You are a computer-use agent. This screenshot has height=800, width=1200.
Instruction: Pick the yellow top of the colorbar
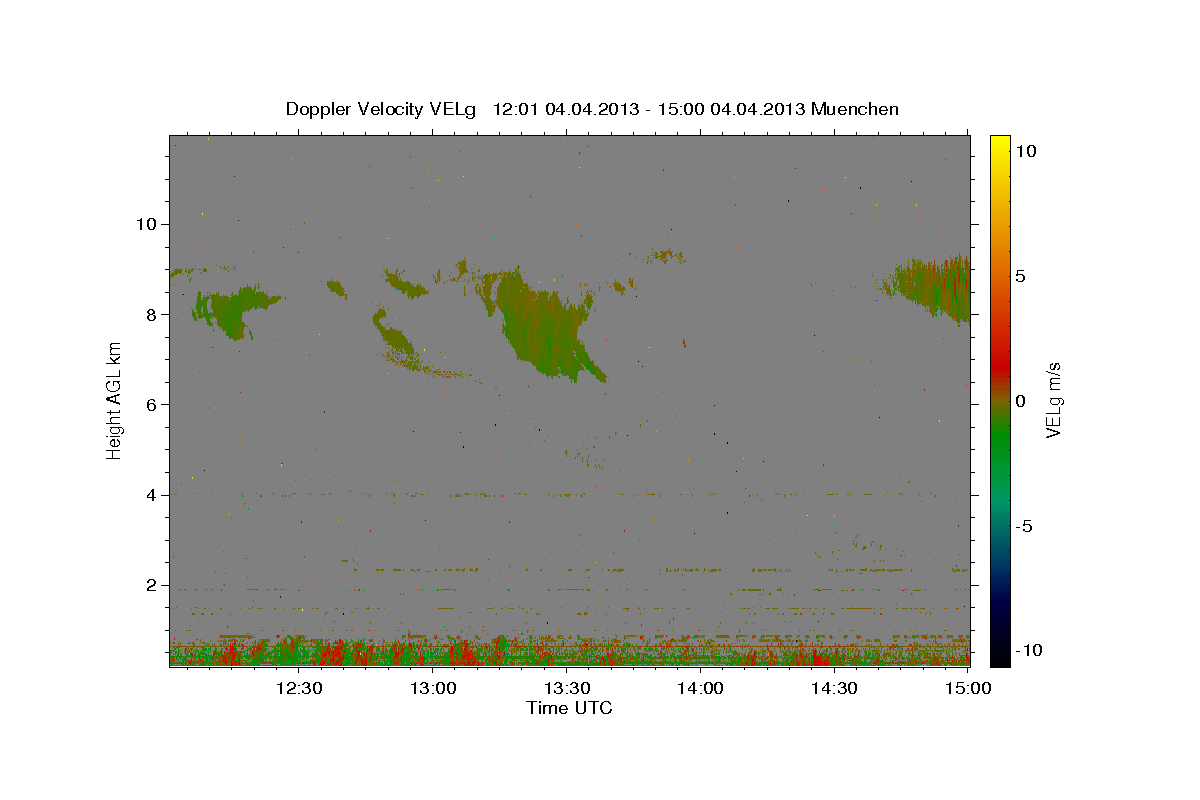click(999, 142)
